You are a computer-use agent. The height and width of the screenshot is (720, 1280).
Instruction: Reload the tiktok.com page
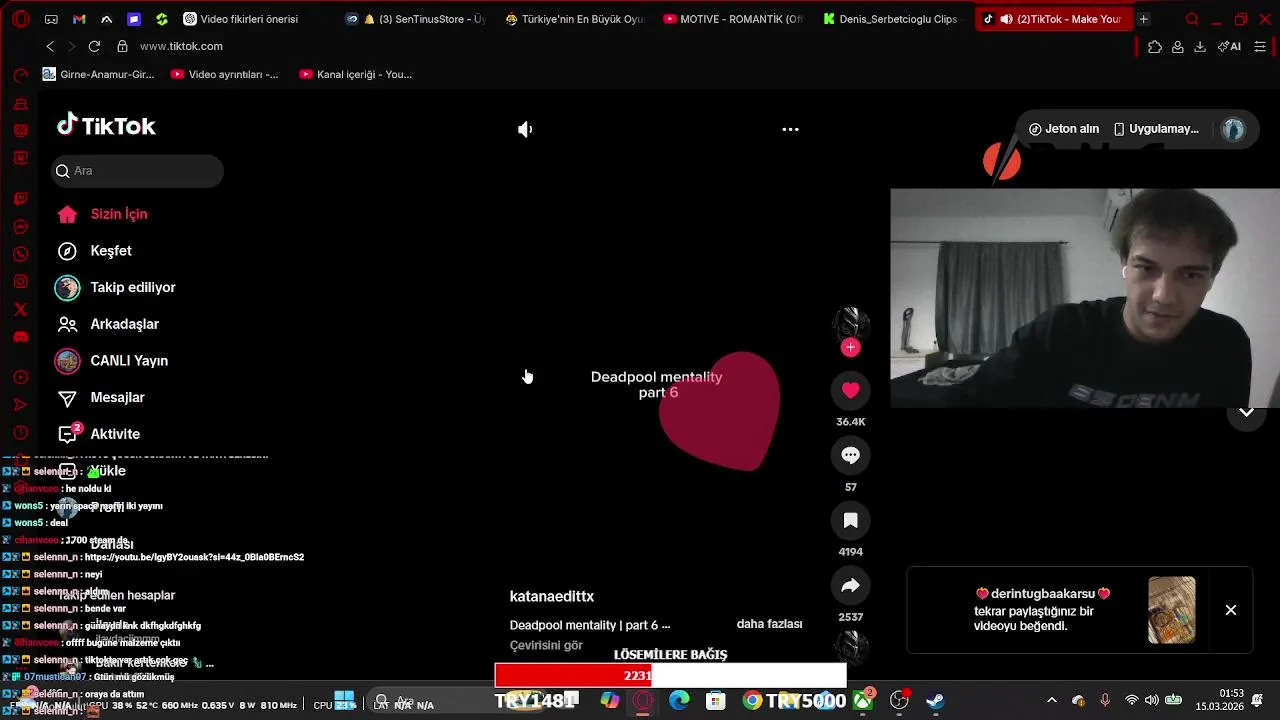coord(94,46)
